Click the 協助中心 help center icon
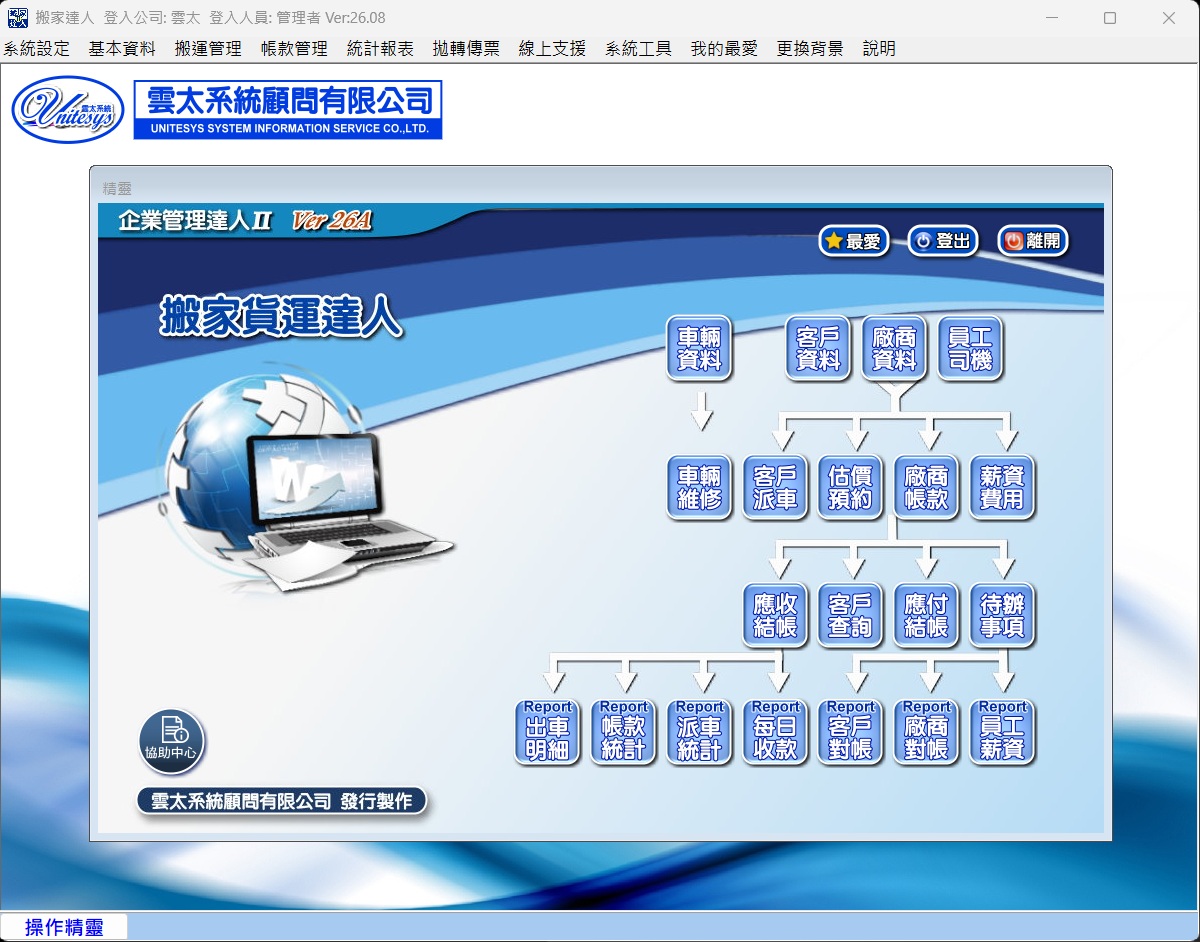The height and width of the screenshot is (942, 1200). [x=172, y=741]
